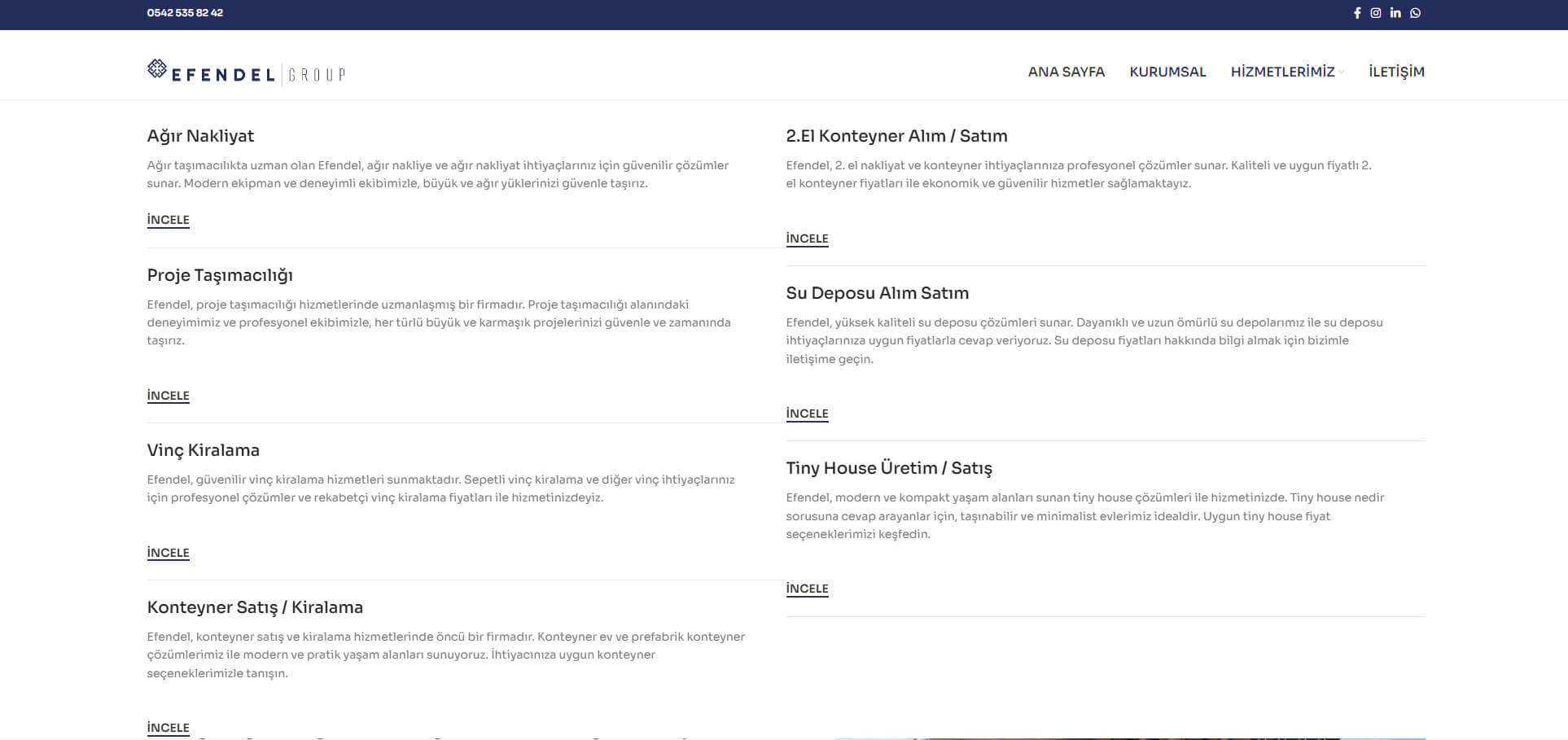
Task: Open the Instagram icon in top bar
Action: [x=1376, y=13]
